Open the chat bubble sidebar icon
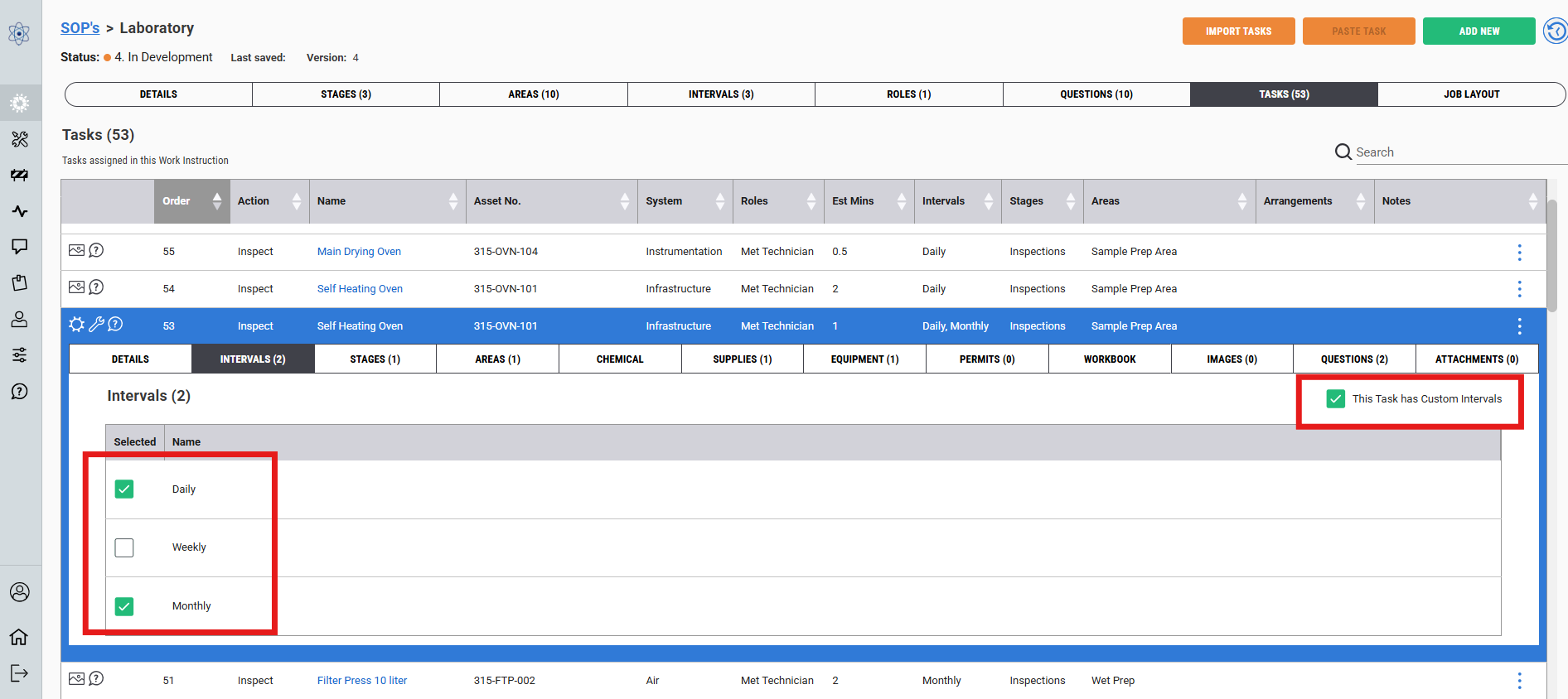 [x=20, y=247]
